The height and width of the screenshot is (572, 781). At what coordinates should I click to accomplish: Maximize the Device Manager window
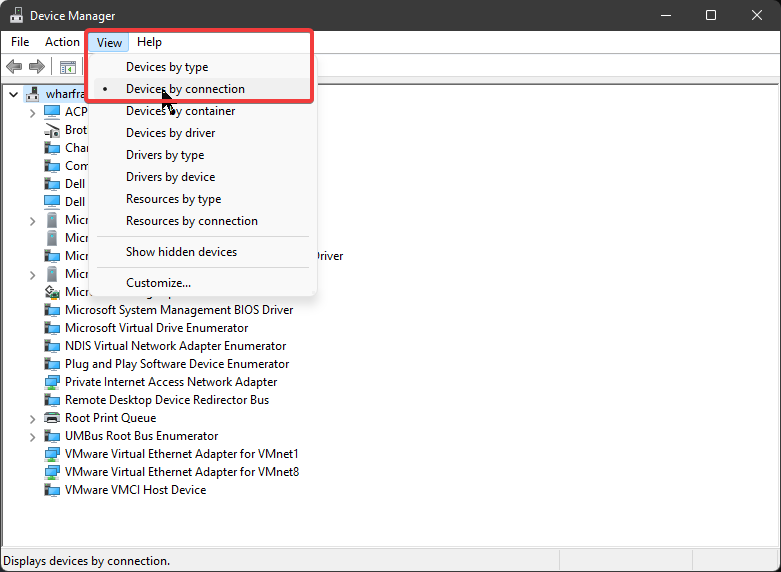(711, 15)
